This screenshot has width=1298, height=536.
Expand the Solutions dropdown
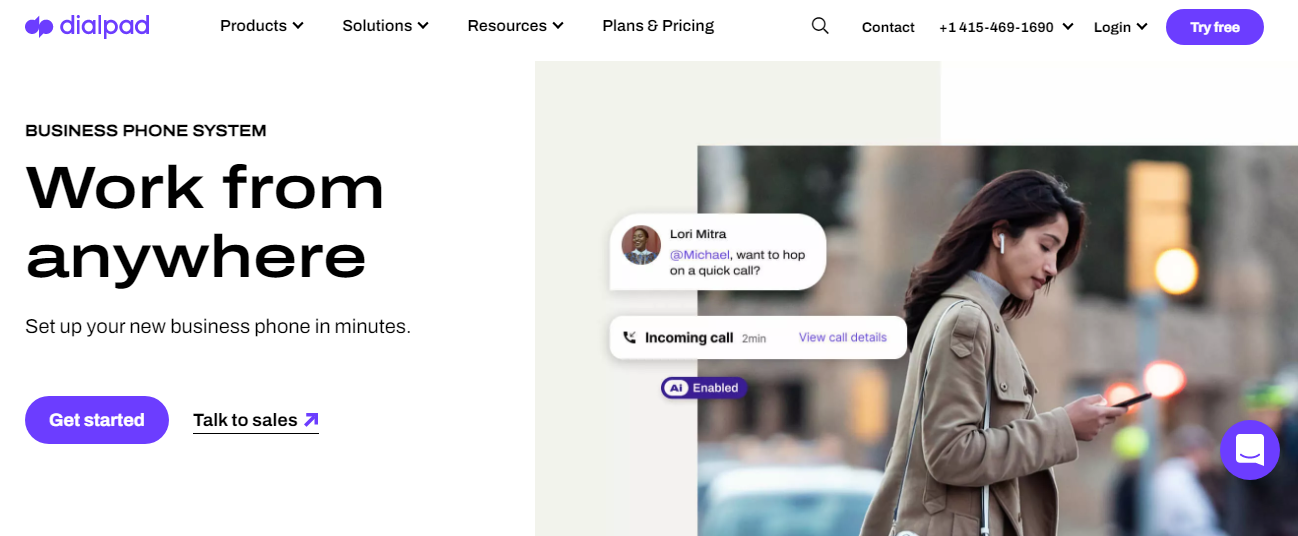(385, 26)
